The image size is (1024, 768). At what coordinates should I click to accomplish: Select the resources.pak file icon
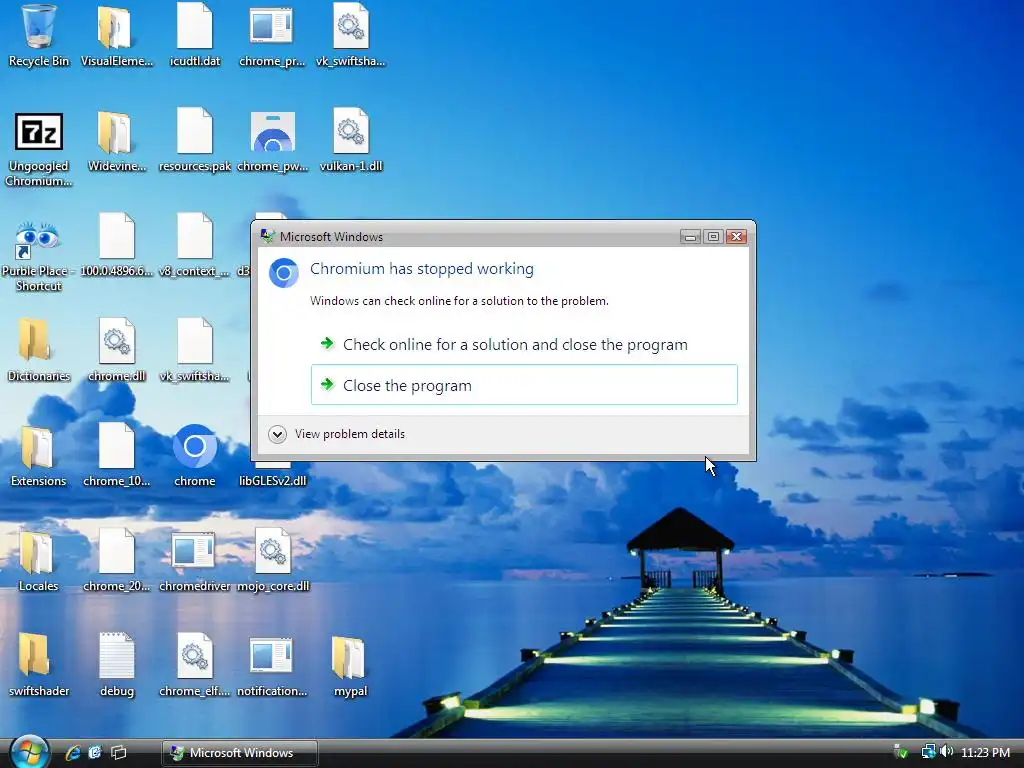(x=195, y=141)
